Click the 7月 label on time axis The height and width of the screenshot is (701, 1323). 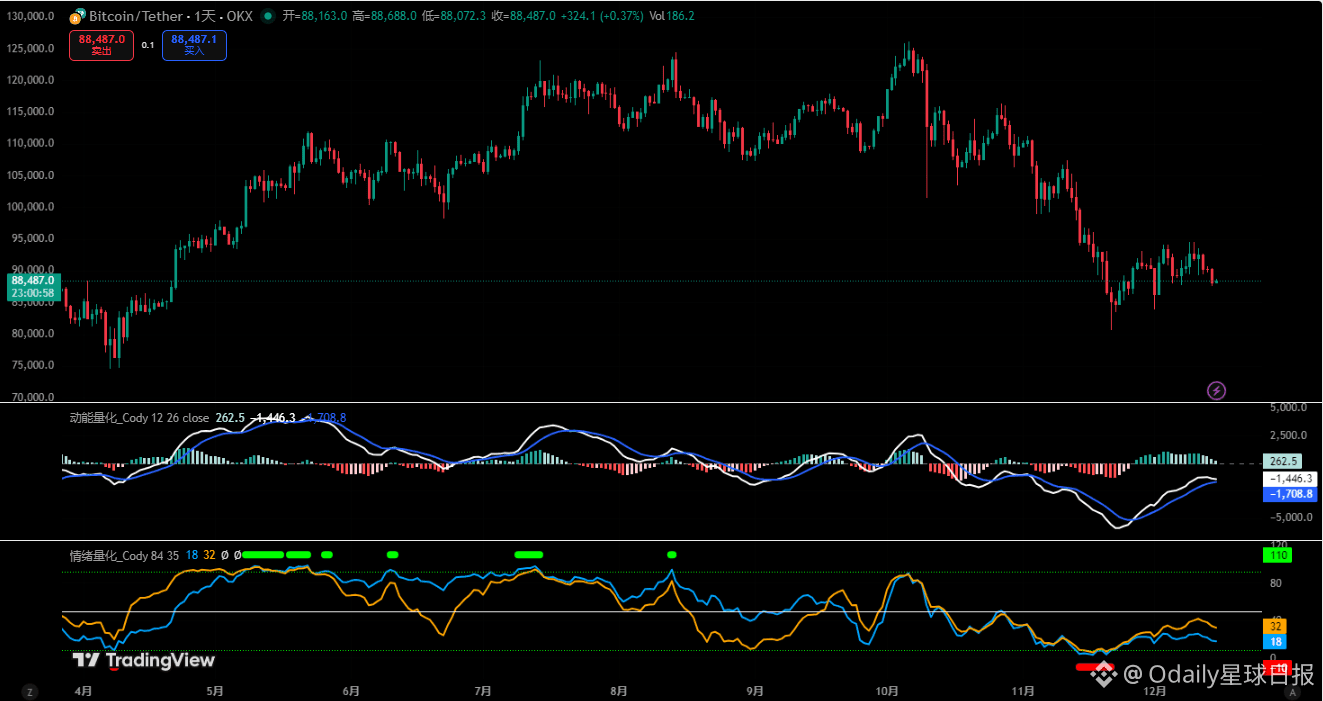pyautogui.click(x=483, y=691)
